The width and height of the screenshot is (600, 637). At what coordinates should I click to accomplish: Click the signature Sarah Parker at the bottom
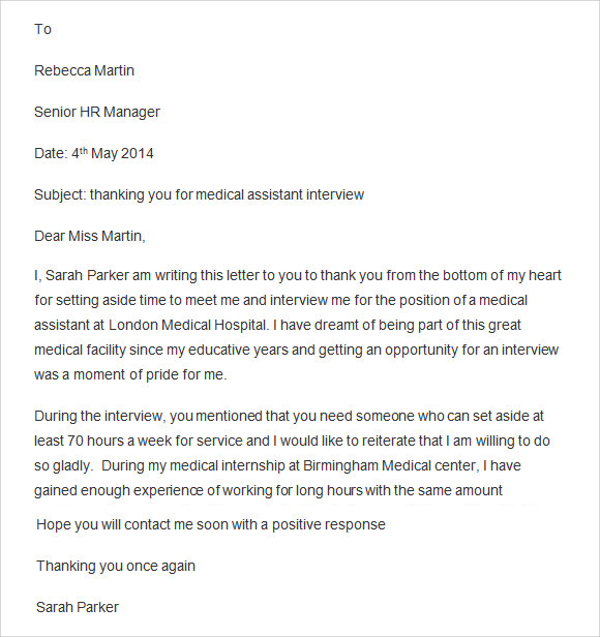pos(78,607)
